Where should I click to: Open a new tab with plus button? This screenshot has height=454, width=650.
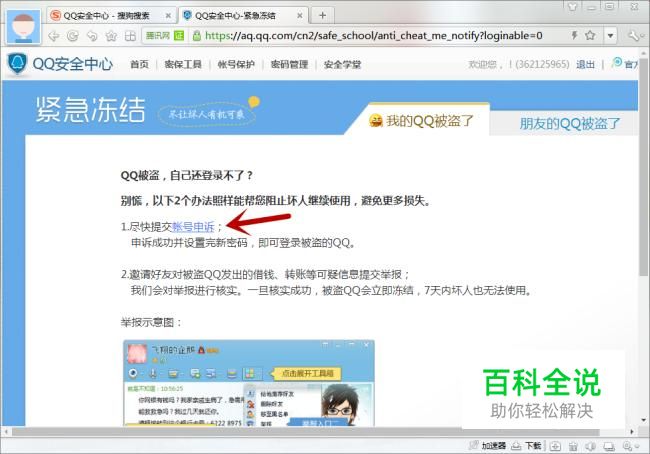click(322, 15)
